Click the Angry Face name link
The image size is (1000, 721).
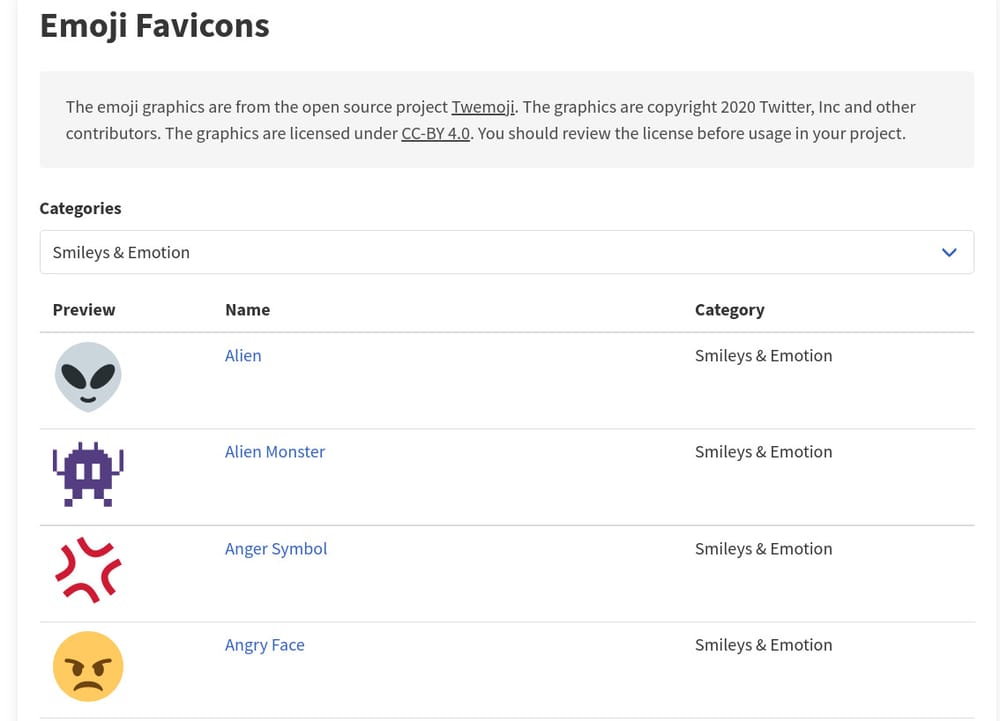(265, 645)
